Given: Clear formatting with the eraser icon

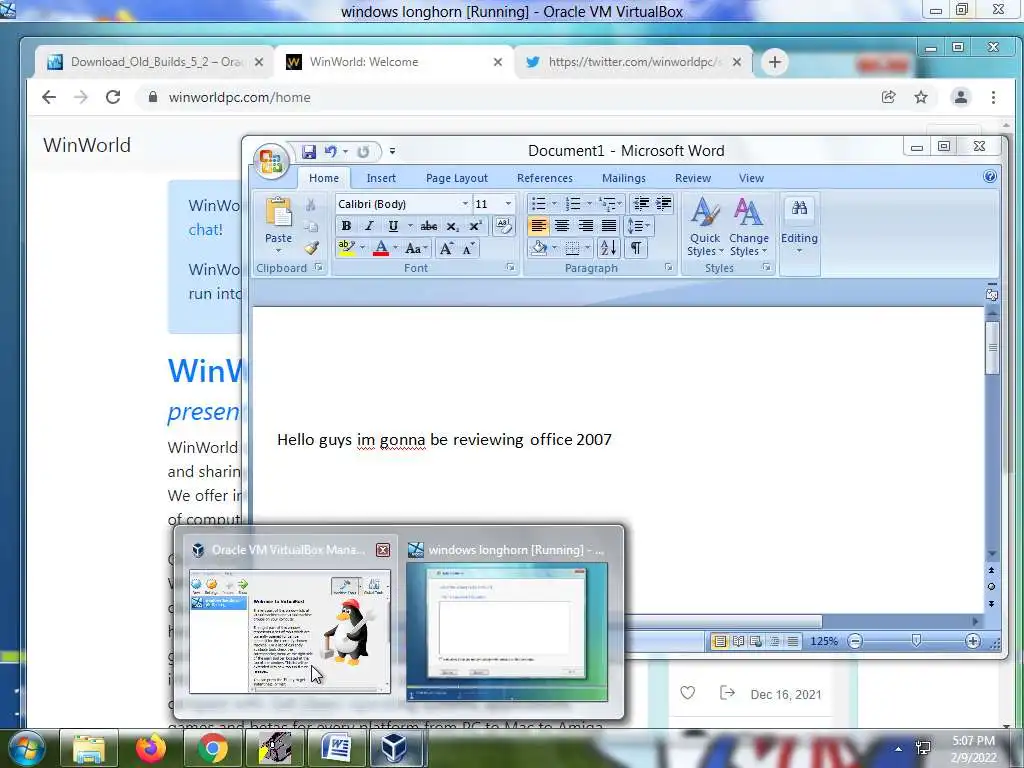Looking at the screenshot, I should tap(503, 226).
